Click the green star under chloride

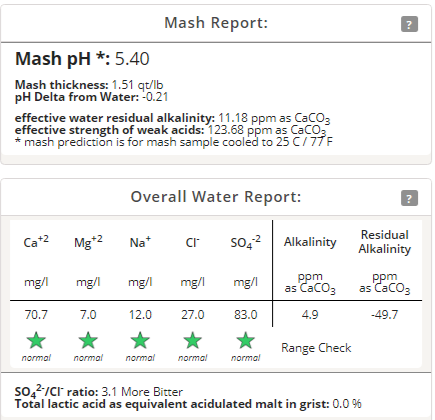pyautogui.click(x=193, y=341)
